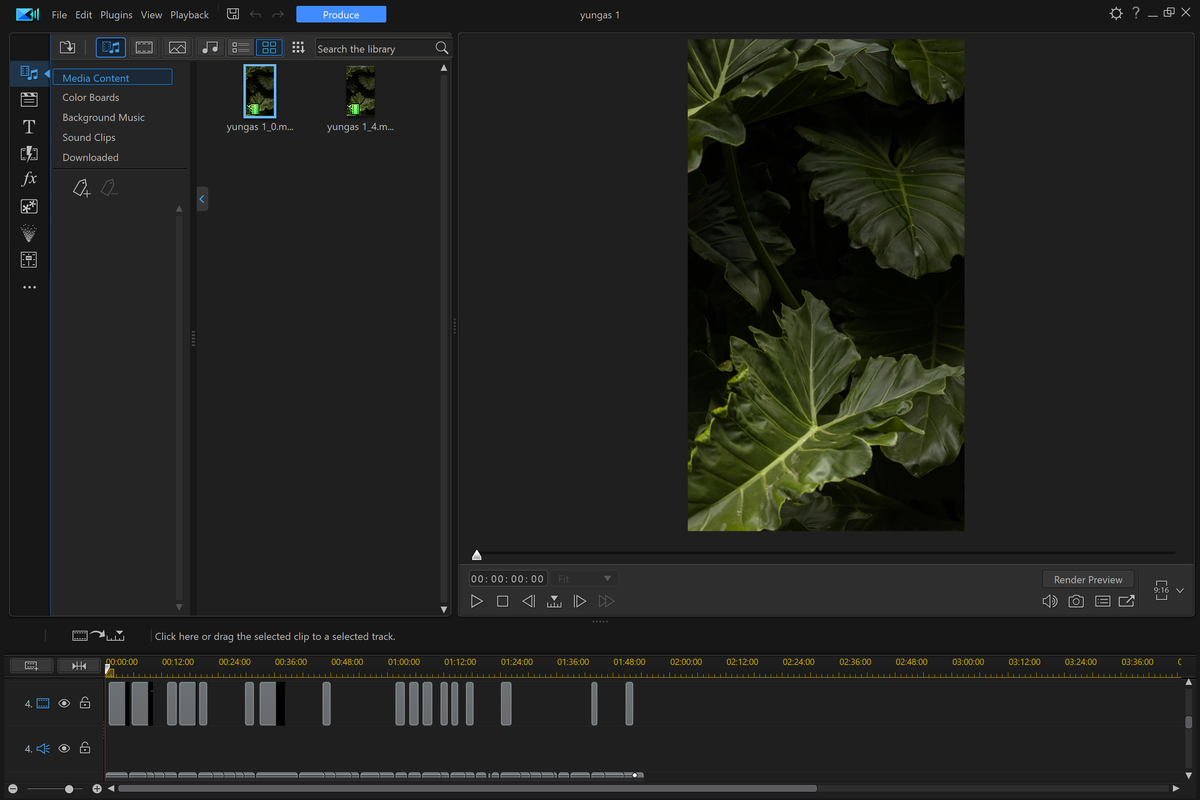Filter library to show music clips only
Image resolution: width=1200 pixels, height=800 pixels.
click(209, 47)
